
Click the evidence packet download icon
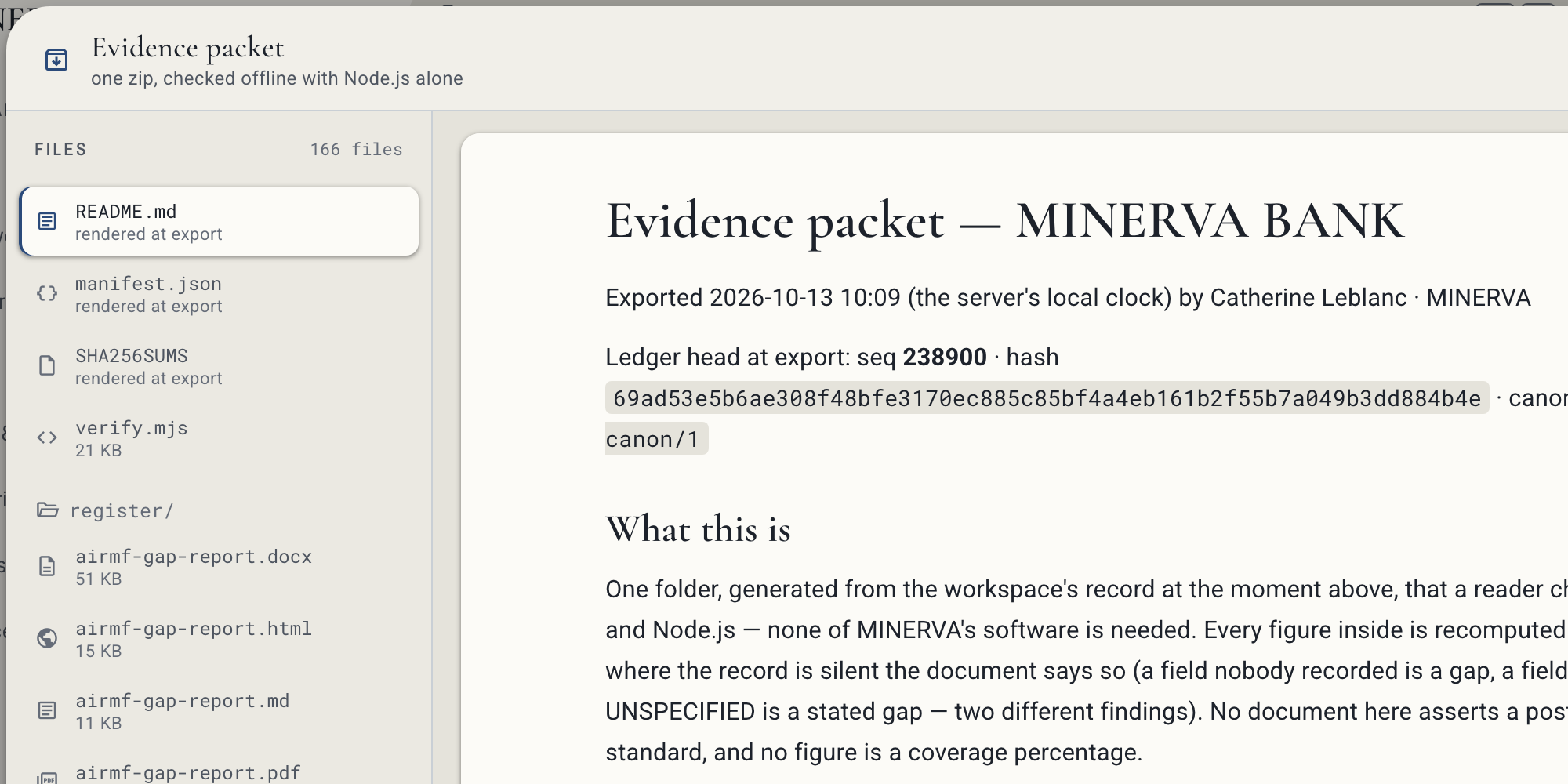pos(56,60)
